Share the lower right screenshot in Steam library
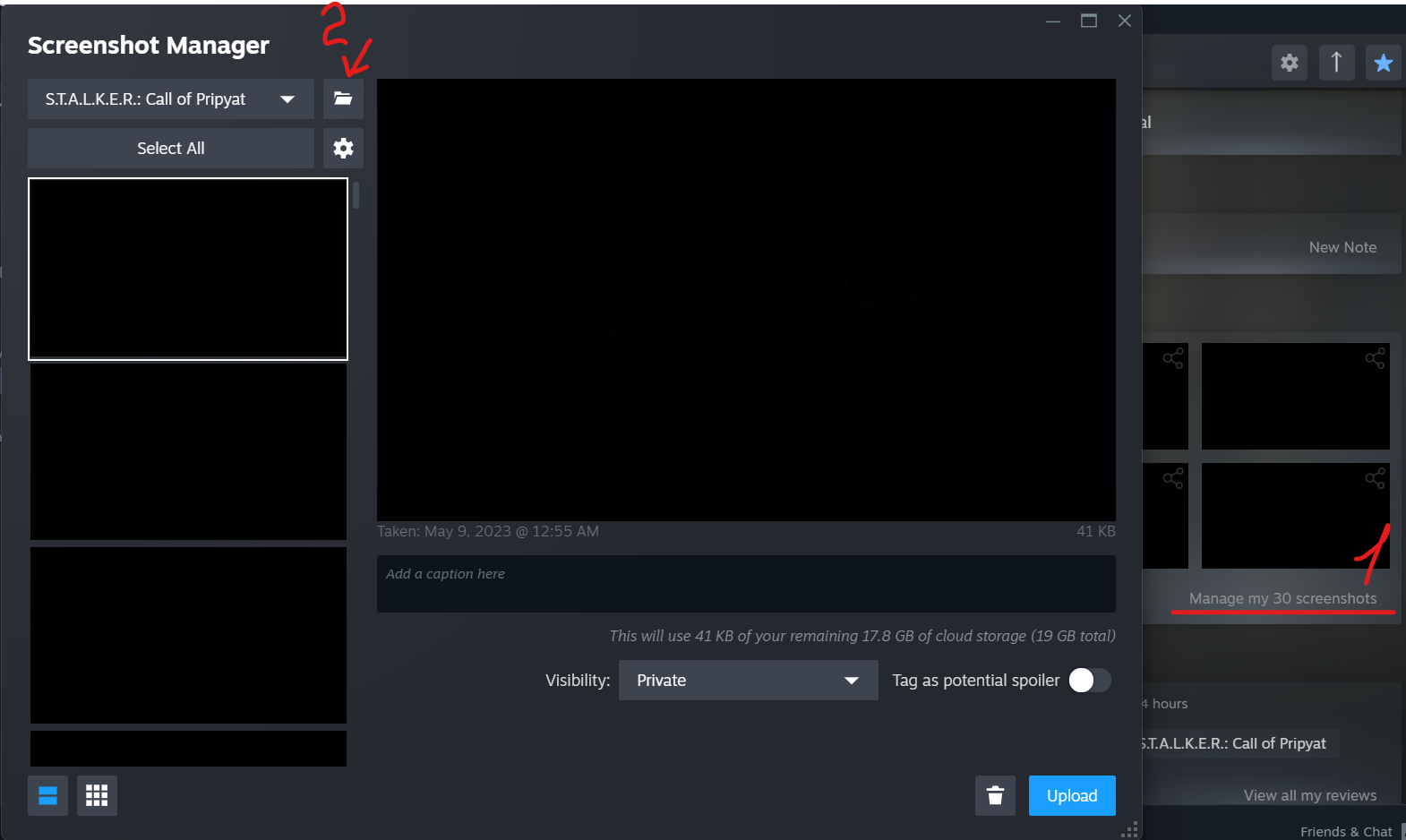Image resolution: width=1406 pixels, height=840 pixels. 1375,478
